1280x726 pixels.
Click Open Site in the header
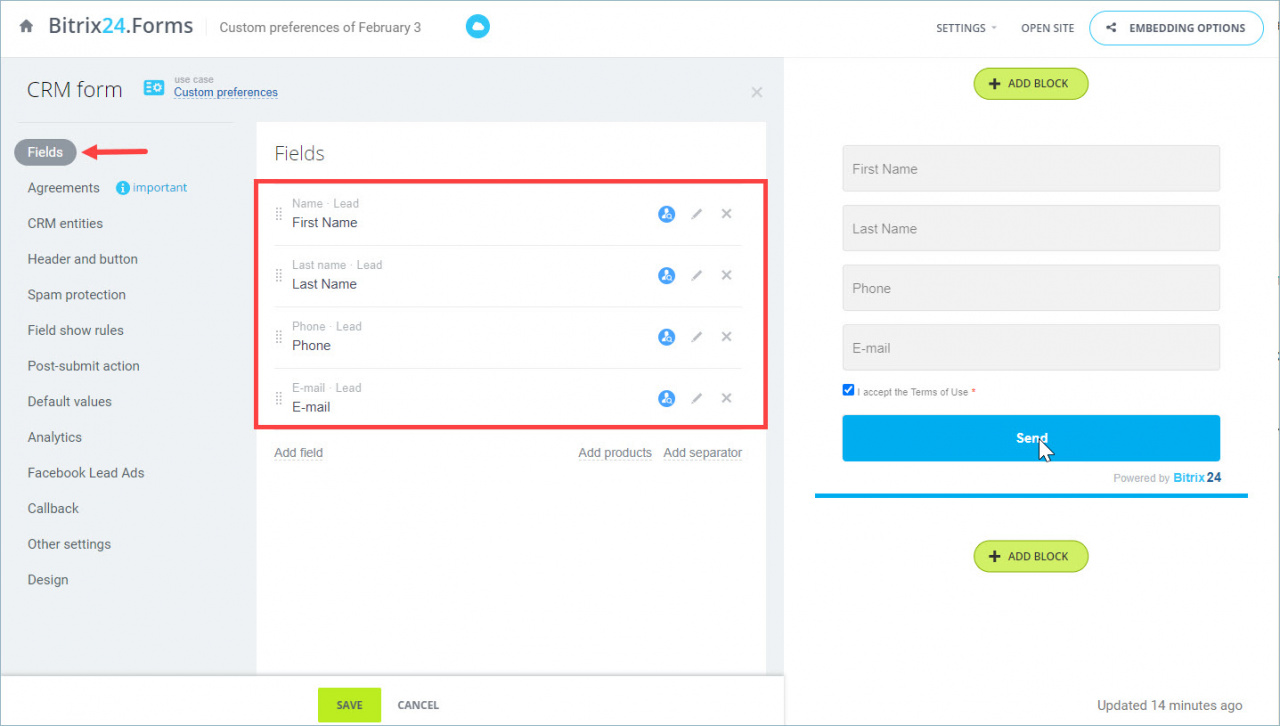tap(1048, 28)
